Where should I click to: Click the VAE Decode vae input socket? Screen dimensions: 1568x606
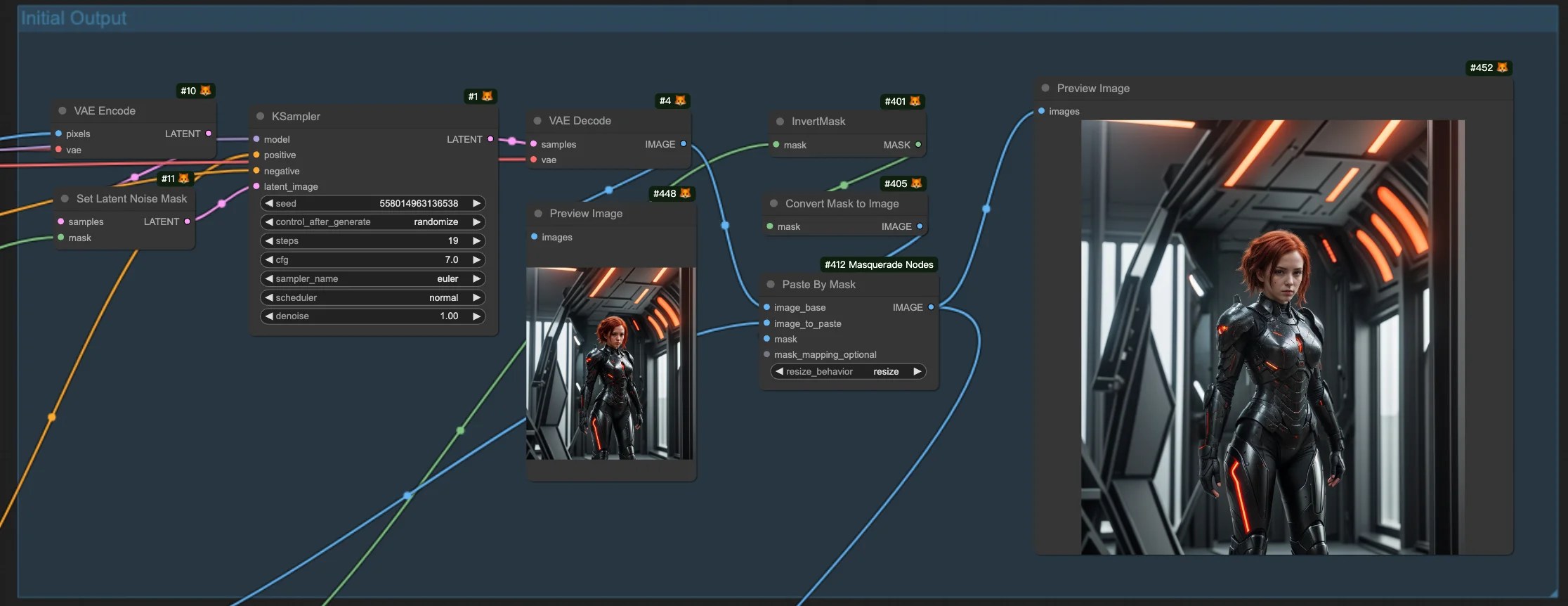pos(534,160)
